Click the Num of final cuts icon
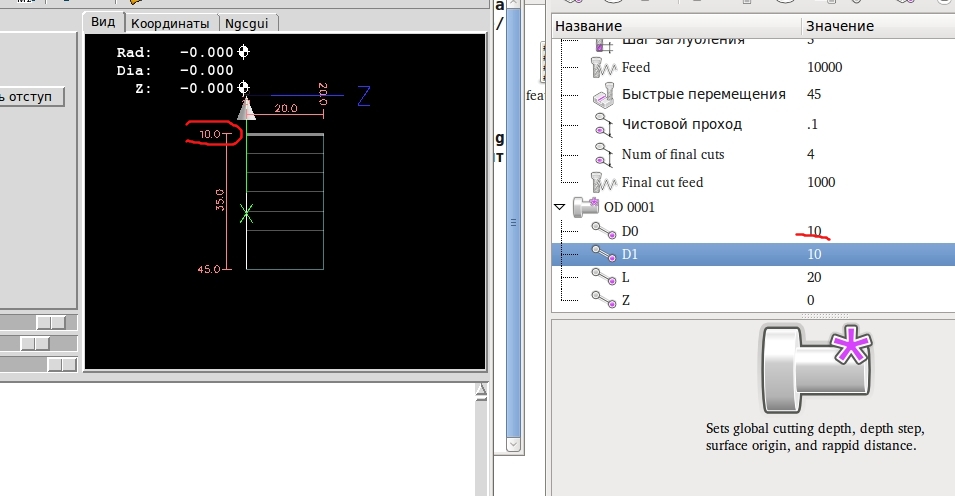Viewport: 955px width, 496px height. (604, 155)
